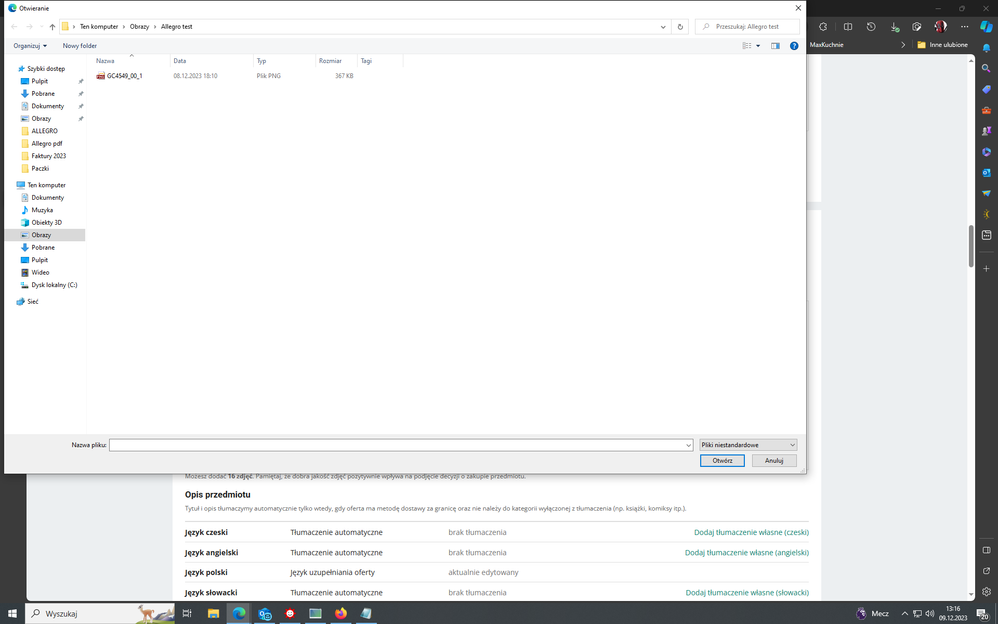Image resolution: width=998 pixels, height=624 pixels.
Task: Click the Tagi column header
Action: click(380, 61)
